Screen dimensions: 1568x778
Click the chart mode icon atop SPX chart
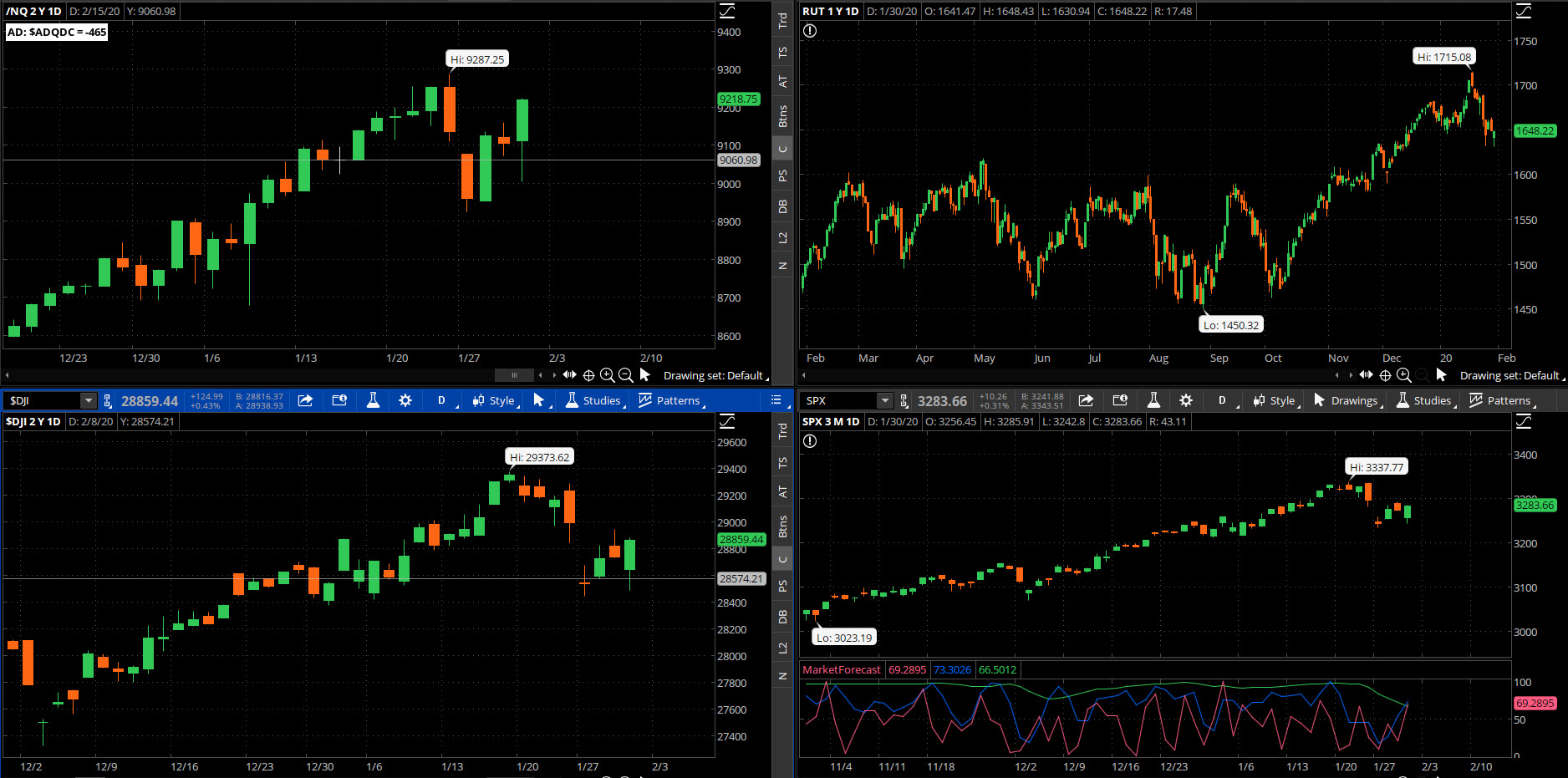point(1524,421)
